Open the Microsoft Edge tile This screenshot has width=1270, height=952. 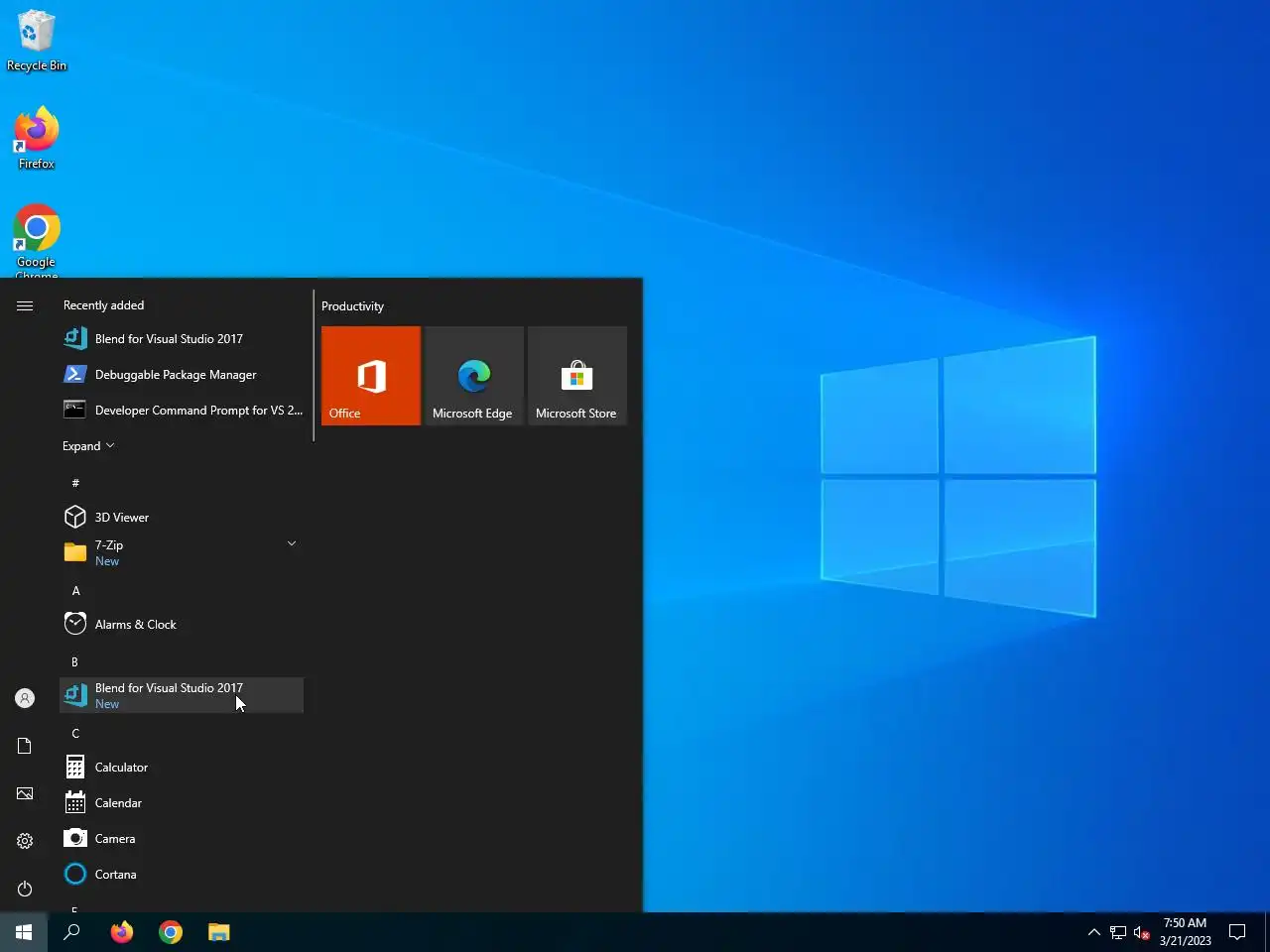[x=474, y=376]
